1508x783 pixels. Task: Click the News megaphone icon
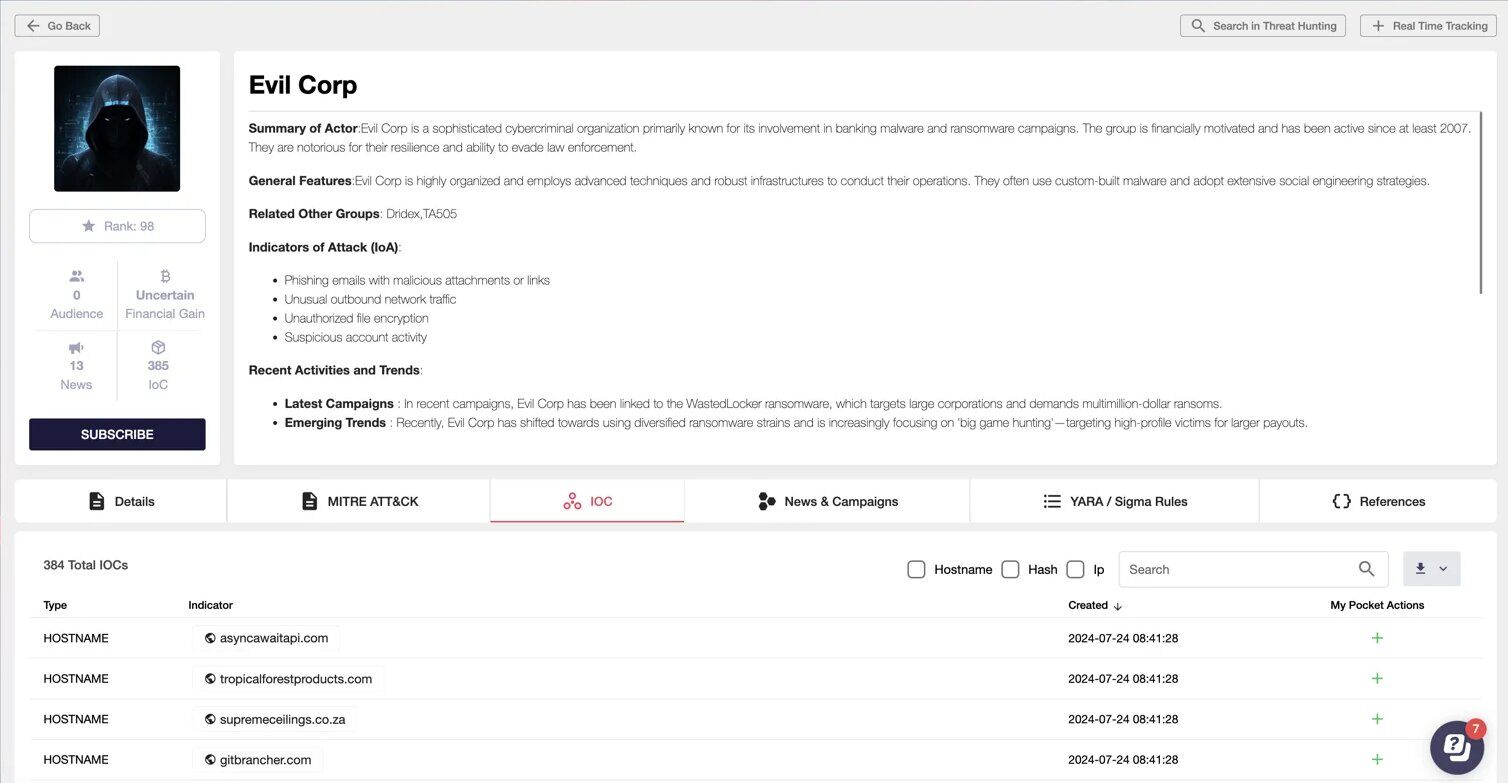[x=76, y=347]
